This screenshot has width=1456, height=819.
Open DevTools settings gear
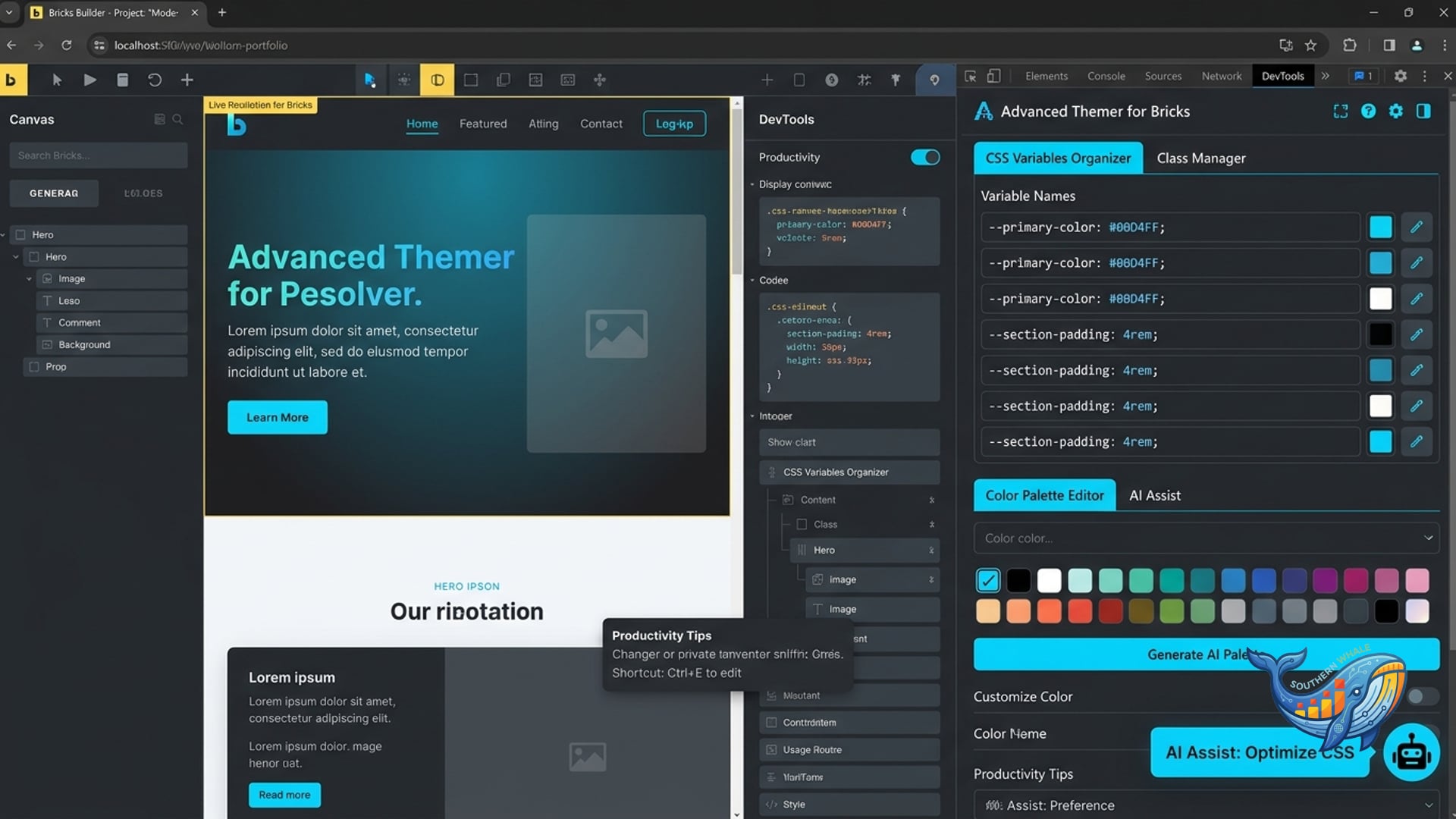[x=1401, y=76]
